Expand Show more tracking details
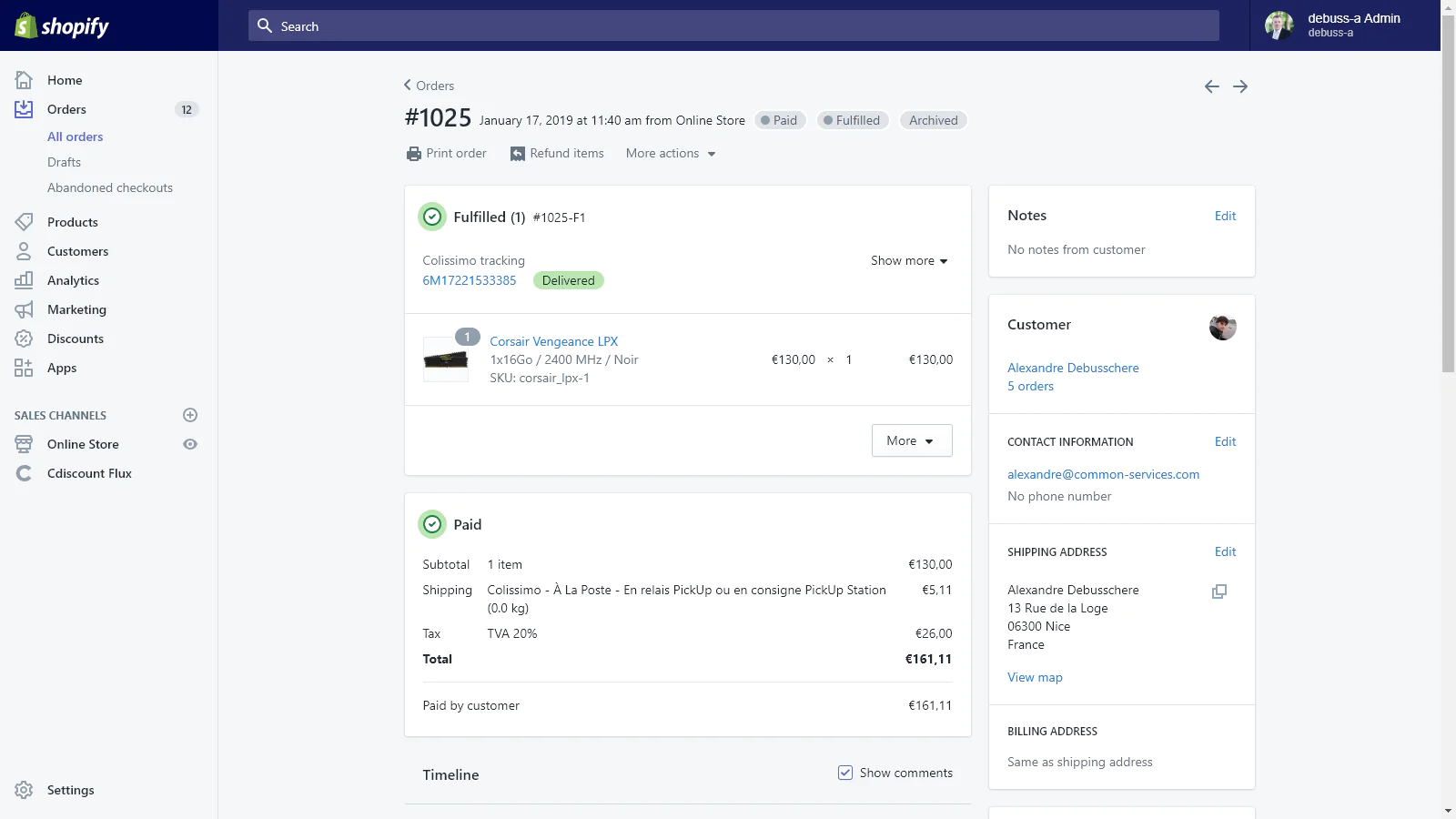 tap(908, 261)
